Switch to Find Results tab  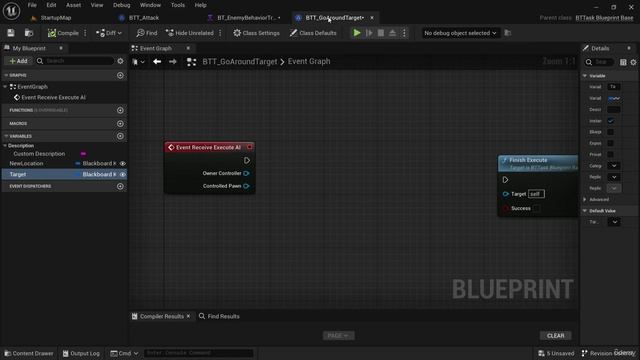[219, 316]
